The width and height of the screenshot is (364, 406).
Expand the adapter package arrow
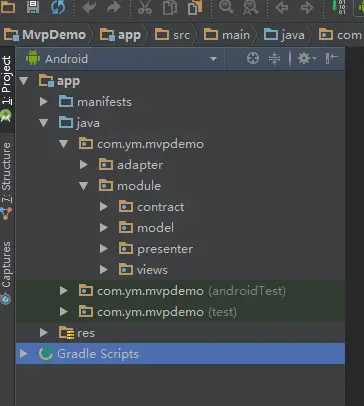coord(83,165)
